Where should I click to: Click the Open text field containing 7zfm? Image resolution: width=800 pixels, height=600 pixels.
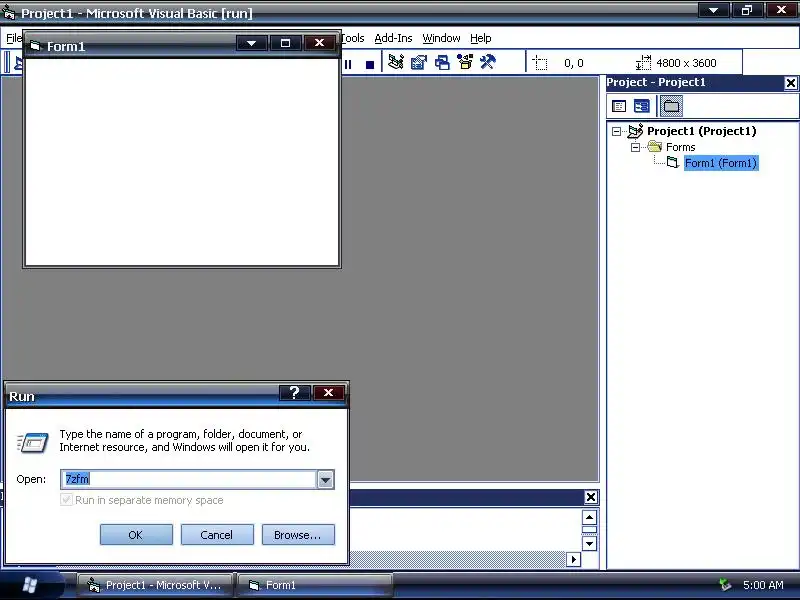point(188,479)
